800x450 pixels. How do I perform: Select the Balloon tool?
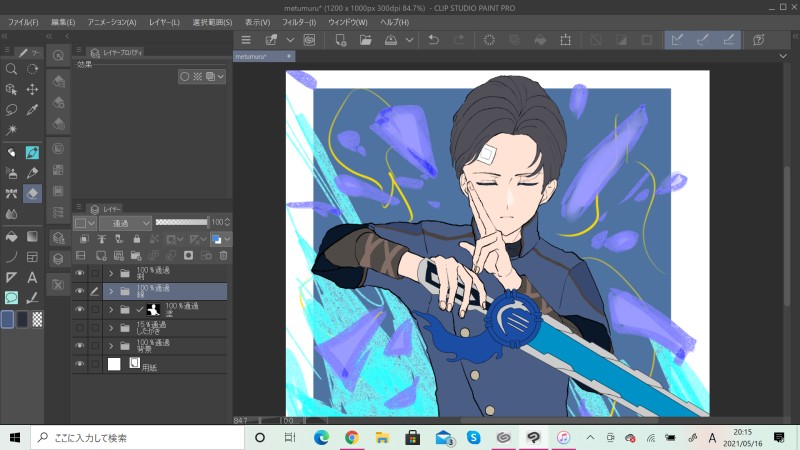click(11, 297)
